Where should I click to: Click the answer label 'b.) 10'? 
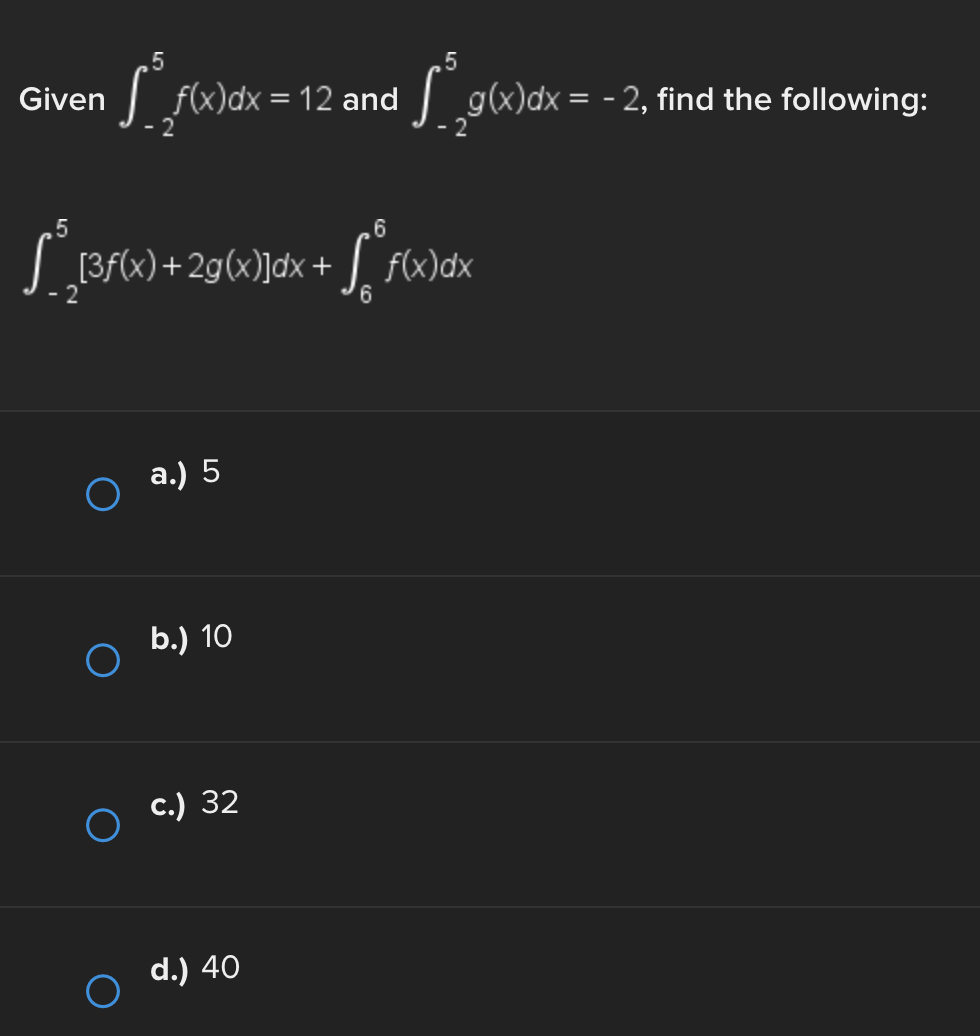(x=191, y=638)
